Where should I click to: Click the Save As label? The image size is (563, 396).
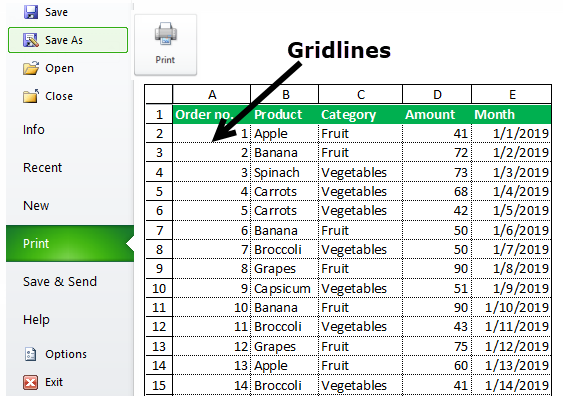64,40
